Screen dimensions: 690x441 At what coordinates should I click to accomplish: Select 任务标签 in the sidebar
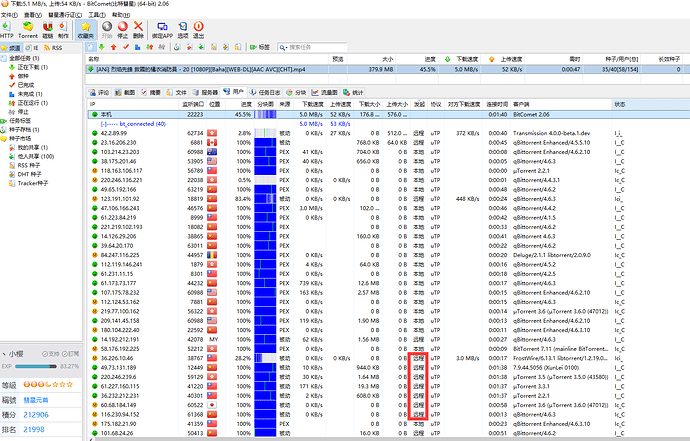[x=16, y=121]
